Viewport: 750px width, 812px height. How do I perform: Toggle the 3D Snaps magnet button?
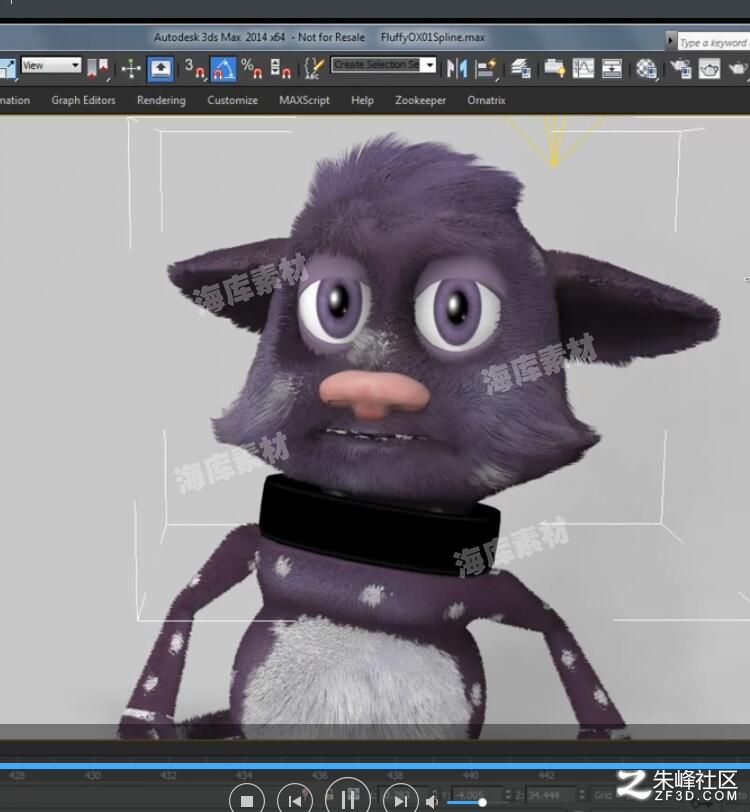(x=194, y=68)
